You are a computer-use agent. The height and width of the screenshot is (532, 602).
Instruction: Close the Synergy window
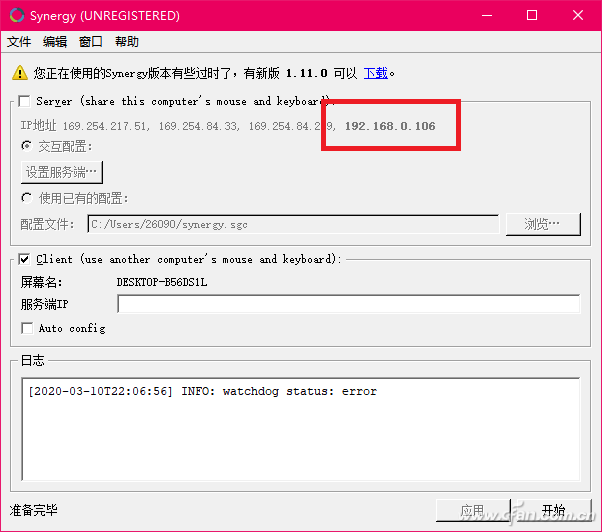pyautogui.click(x=578, y=15)
